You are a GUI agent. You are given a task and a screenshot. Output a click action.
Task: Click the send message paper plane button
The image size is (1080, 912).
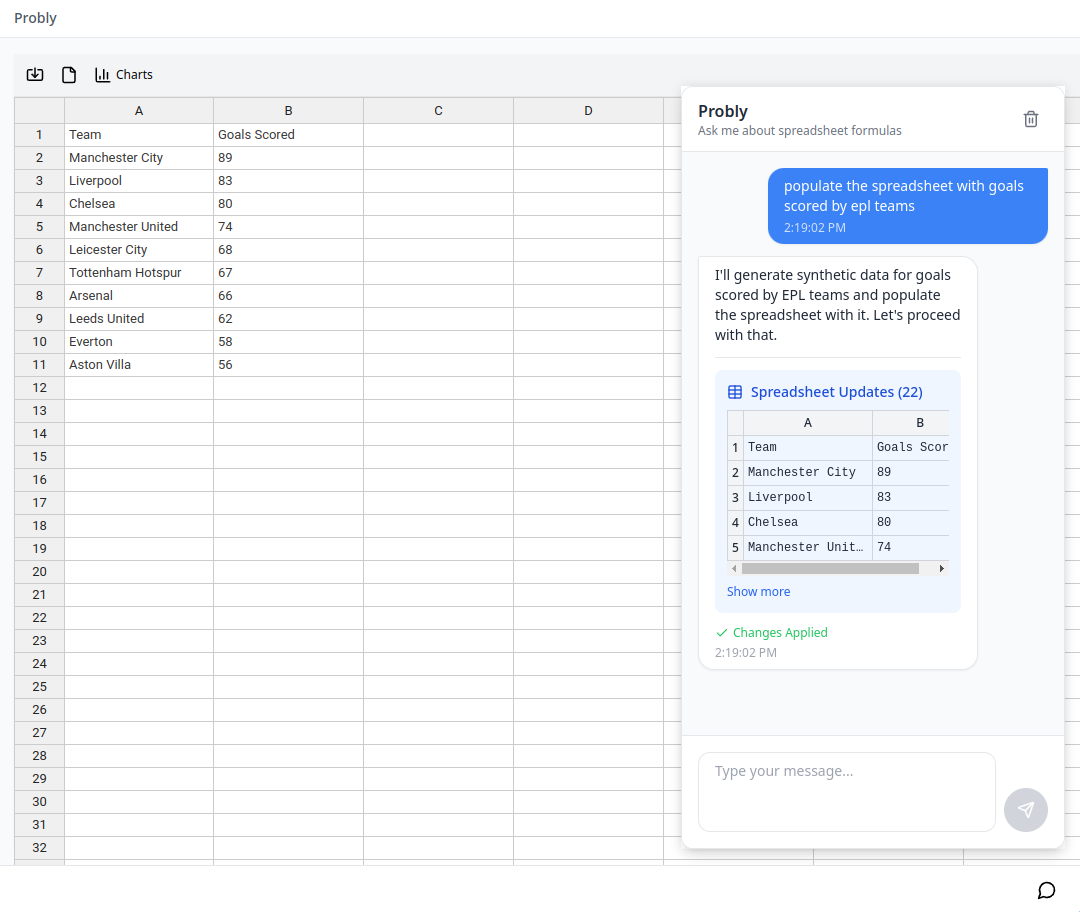coord(1026,809)
